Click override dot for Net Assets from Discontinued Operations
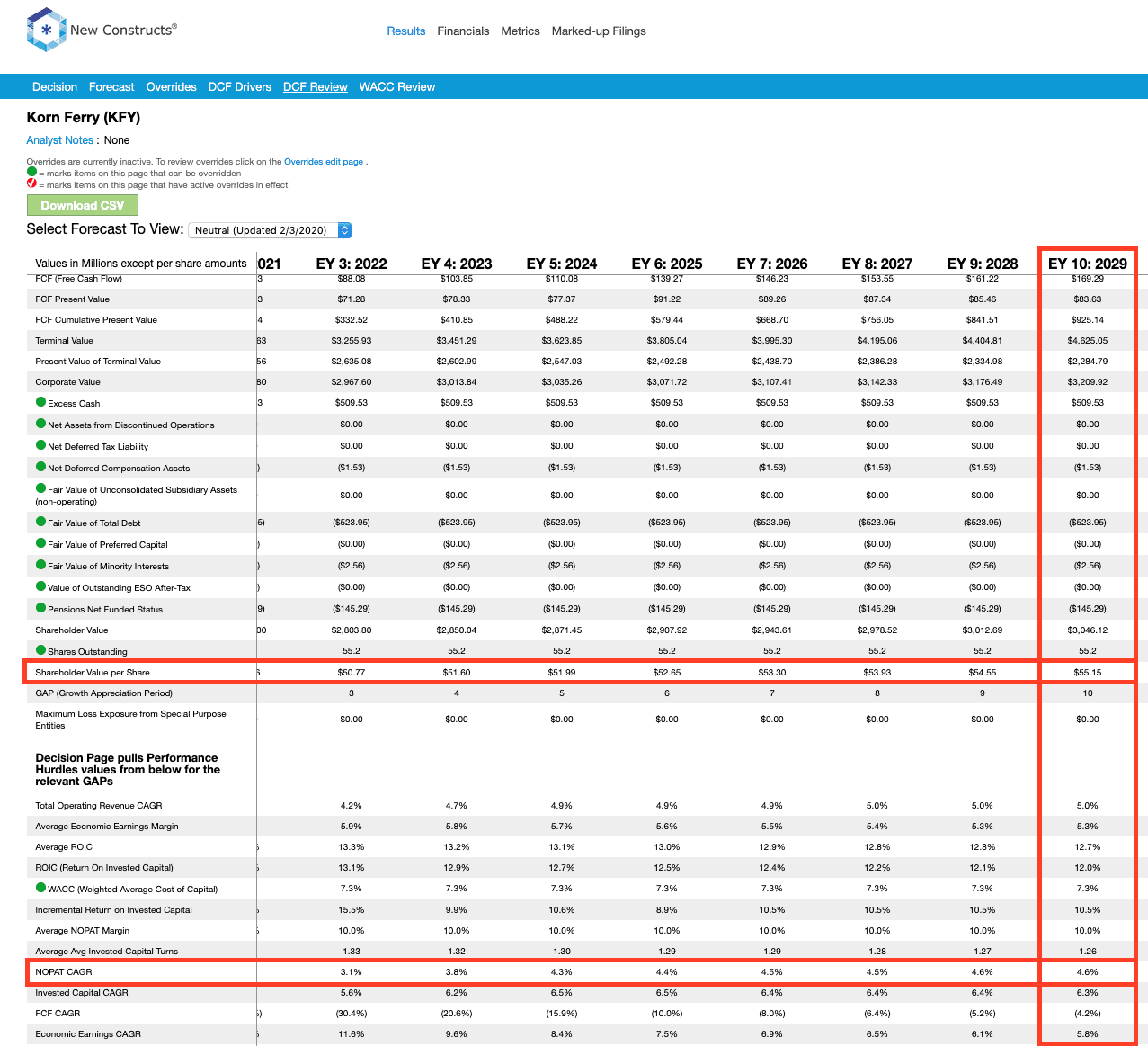 point(40,424)
